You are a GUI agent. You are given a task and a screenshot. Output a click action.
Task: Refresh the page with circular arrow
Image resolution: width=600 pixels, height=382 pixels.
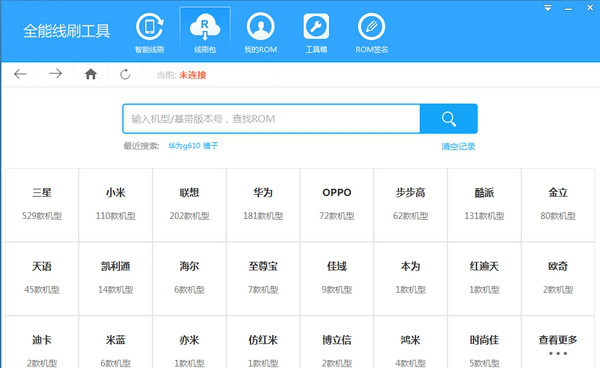click(x=125, y=74)
